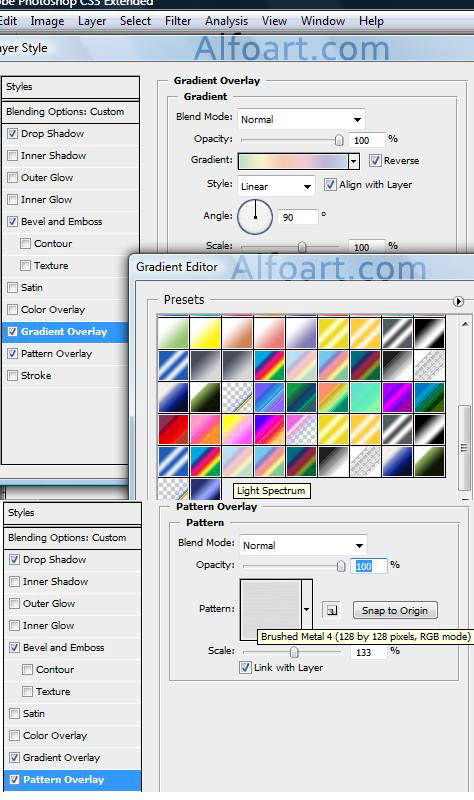Check Contour under Bevel and Emboss, Pattern Overlay dialog
The width and height of the screenshot is (474, 800).
pos(28,669)
